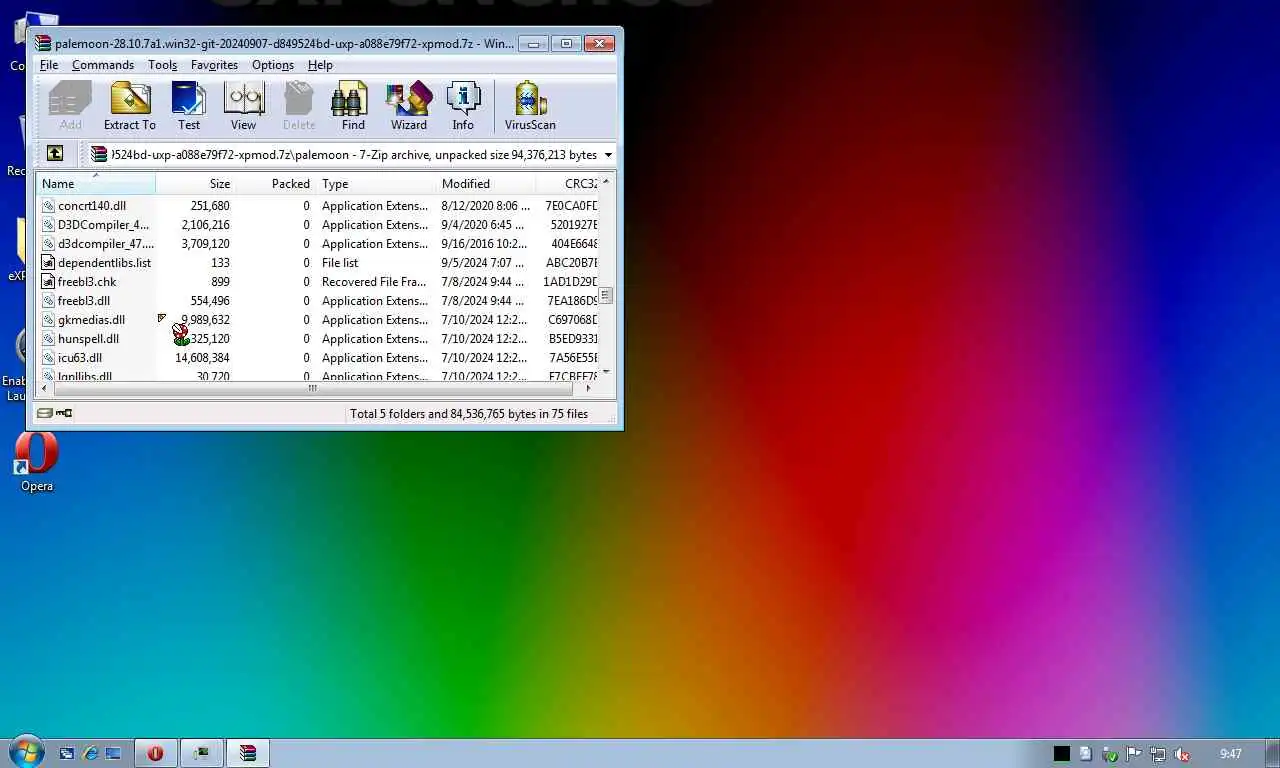Sort by the Packed column header
The image size is (1280, 768).
(x=277, y=184)
